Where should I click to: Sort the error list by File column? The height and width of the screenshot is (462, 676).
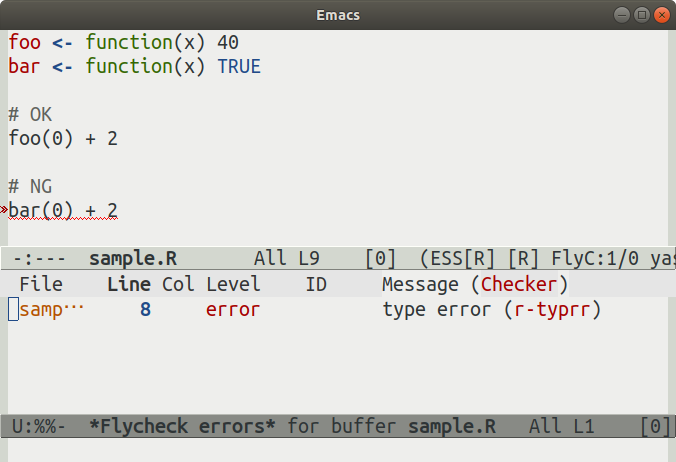[41, 284]
